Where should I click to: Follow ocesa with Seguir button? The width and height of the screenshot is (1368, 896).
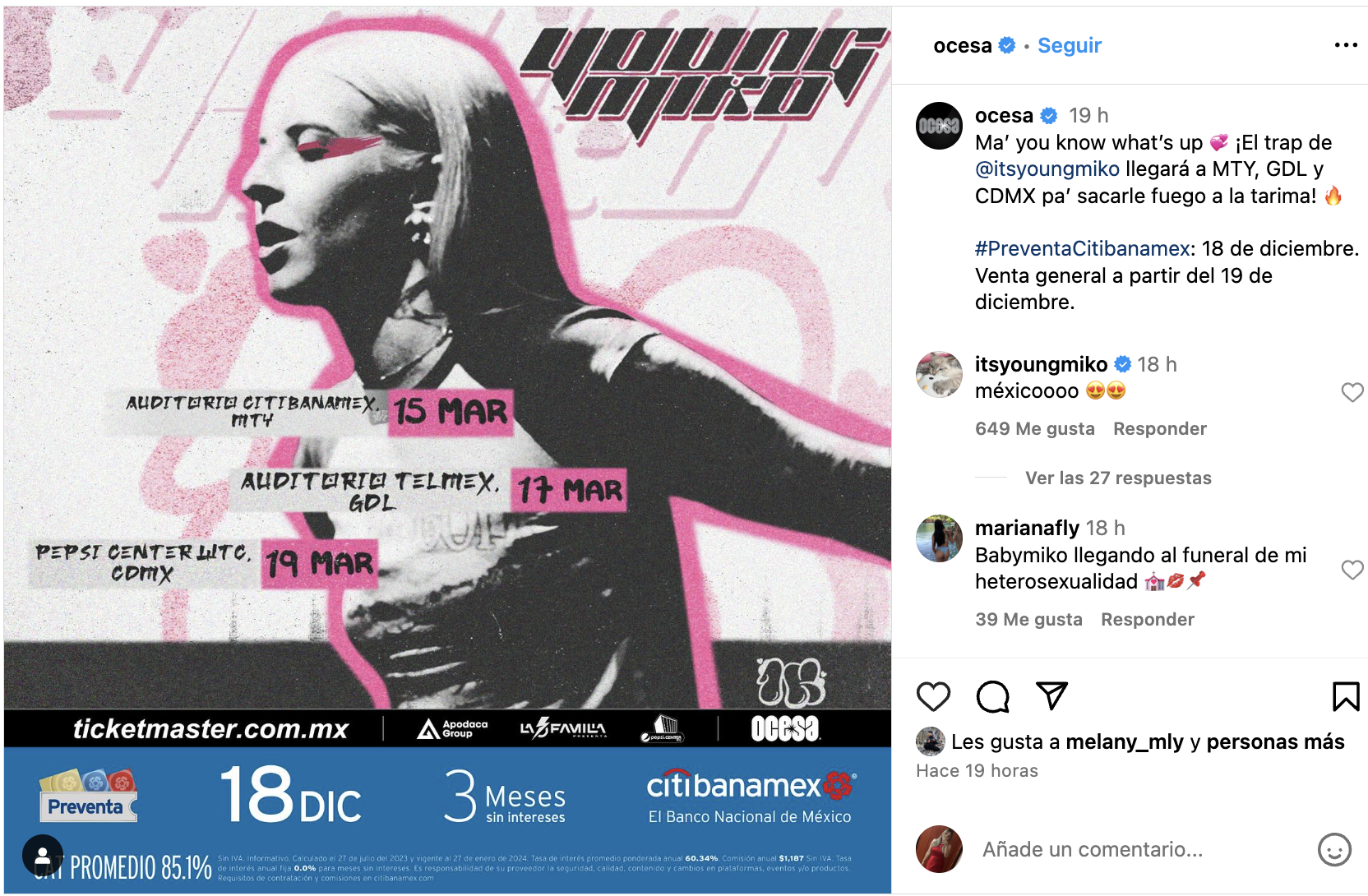click(x=1069, y=45)
